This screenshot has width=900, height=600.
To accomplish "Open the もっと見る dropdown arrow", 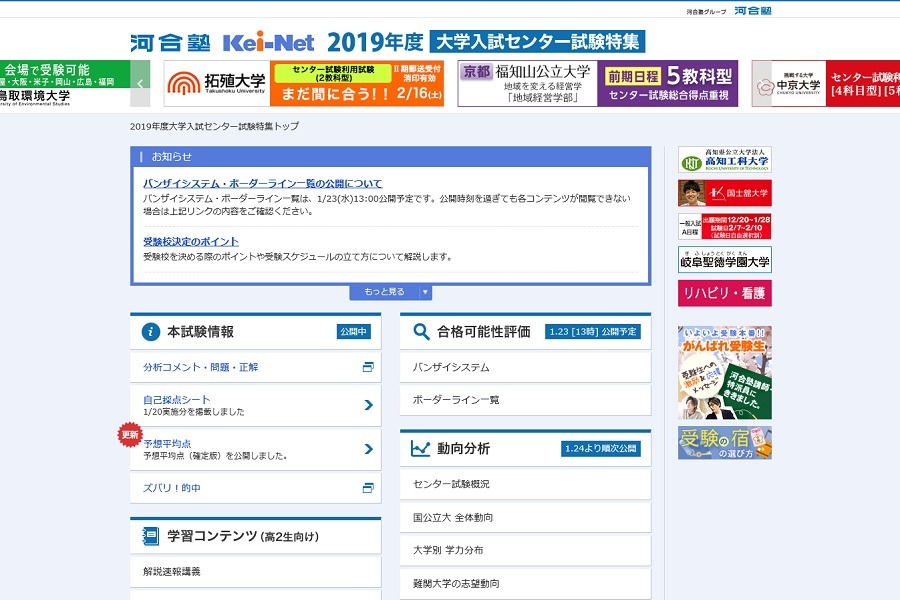I will click(x=423, y=291).
